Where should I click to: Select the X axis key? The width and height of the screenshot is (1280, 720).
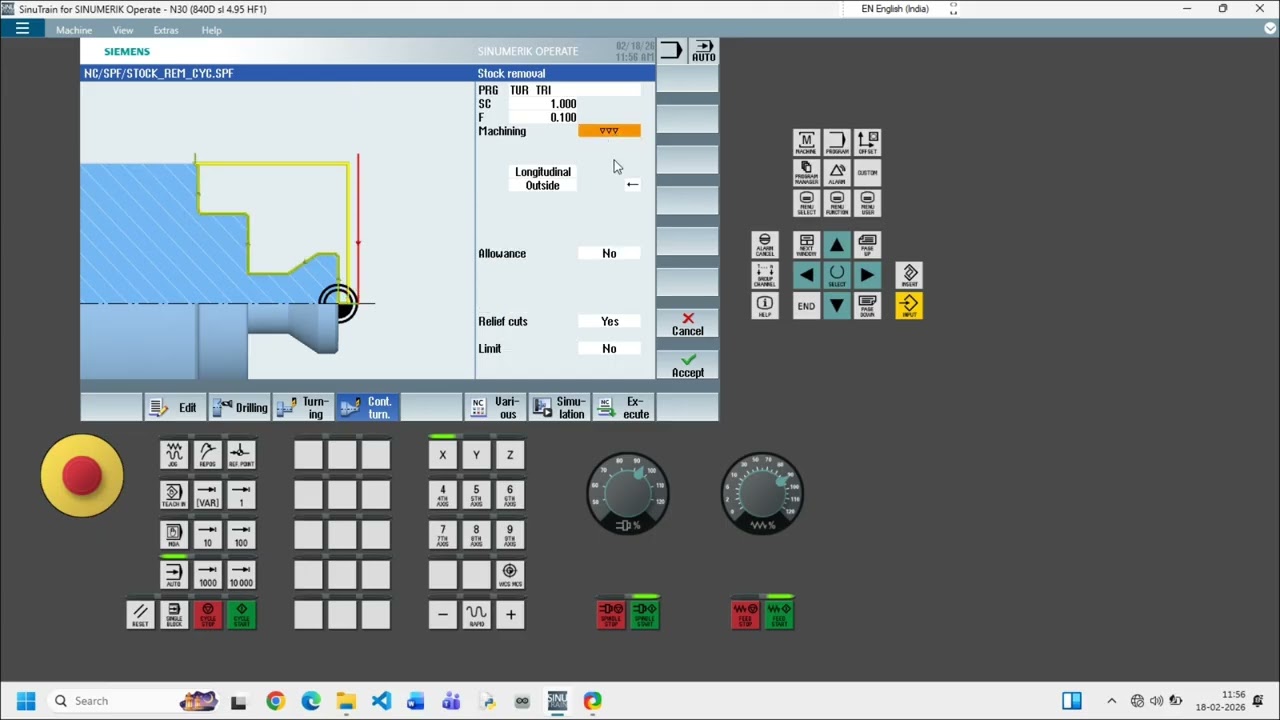[443, 455]
